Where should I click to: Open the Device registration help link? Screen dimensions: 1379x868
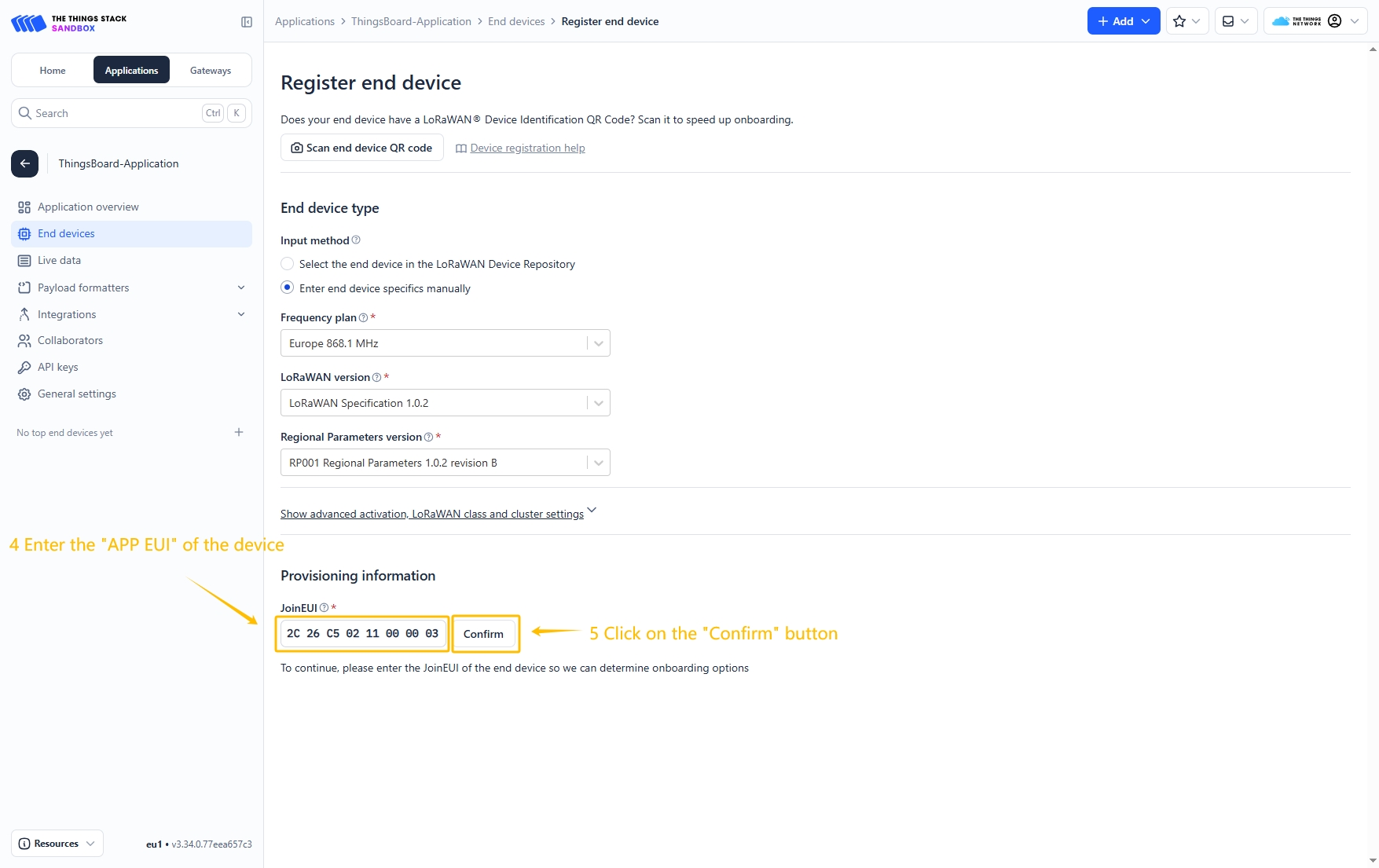(527, 148)
